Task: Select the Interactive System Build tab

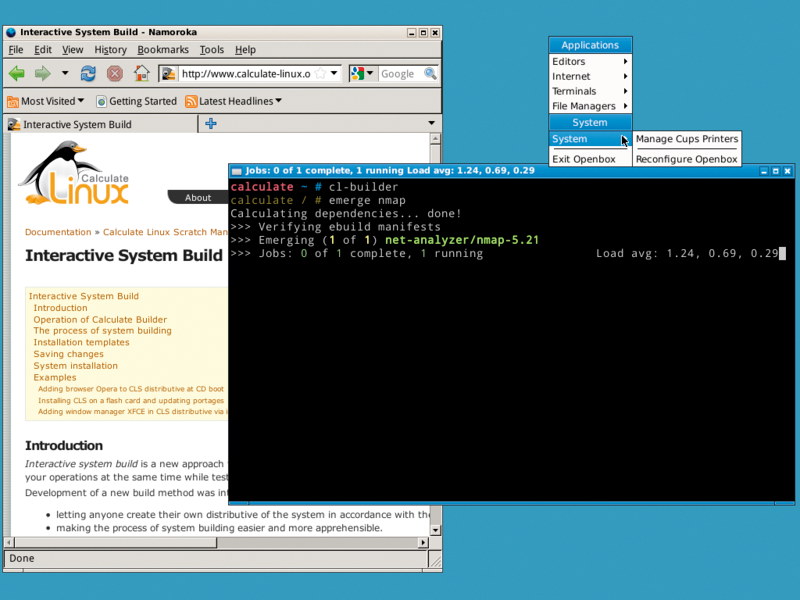Action: coord(101,124)
